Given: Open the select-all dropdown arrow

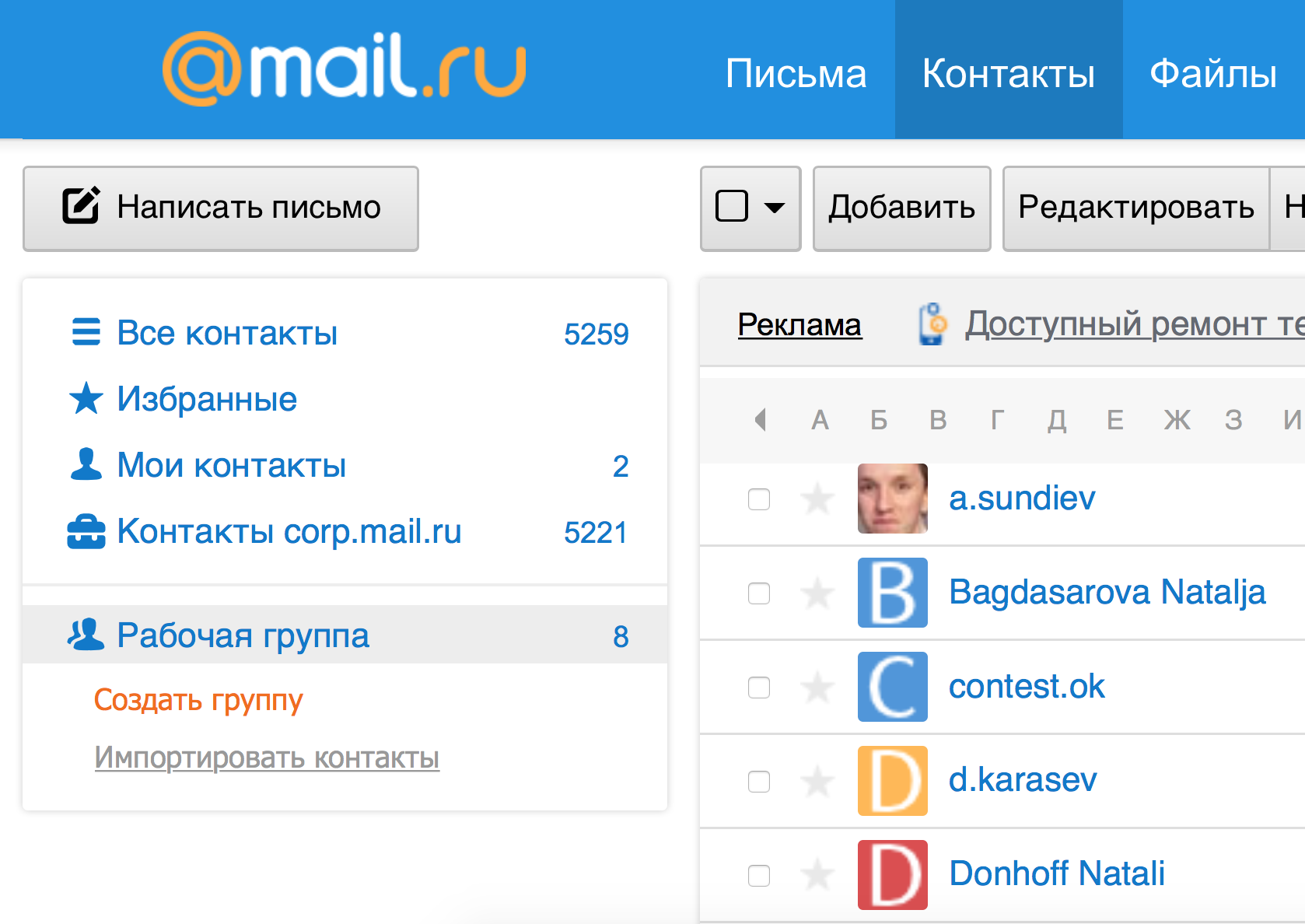Looking at the screenshot, I should pyautogui.click(x=775, y=208).
